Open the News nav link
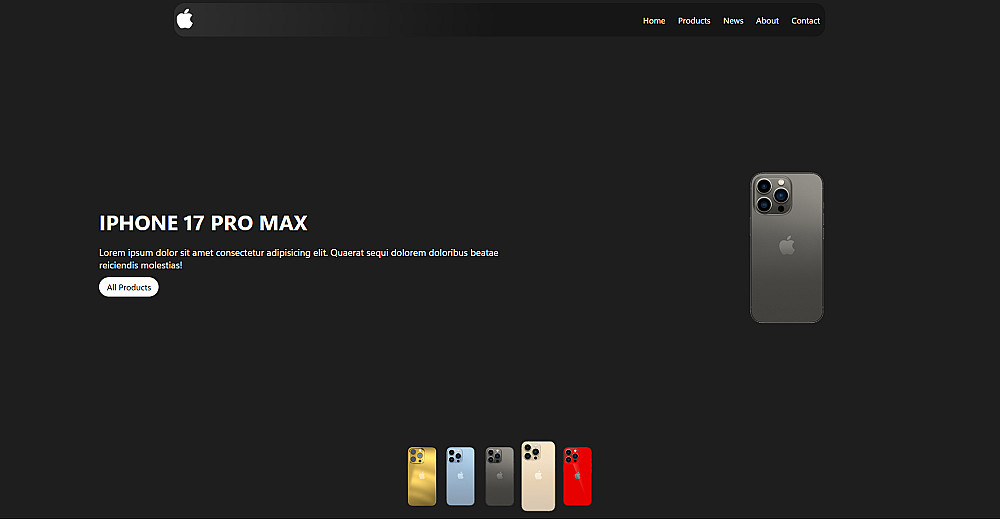This screenshot has height=519, width=1000. click(733, 21)
